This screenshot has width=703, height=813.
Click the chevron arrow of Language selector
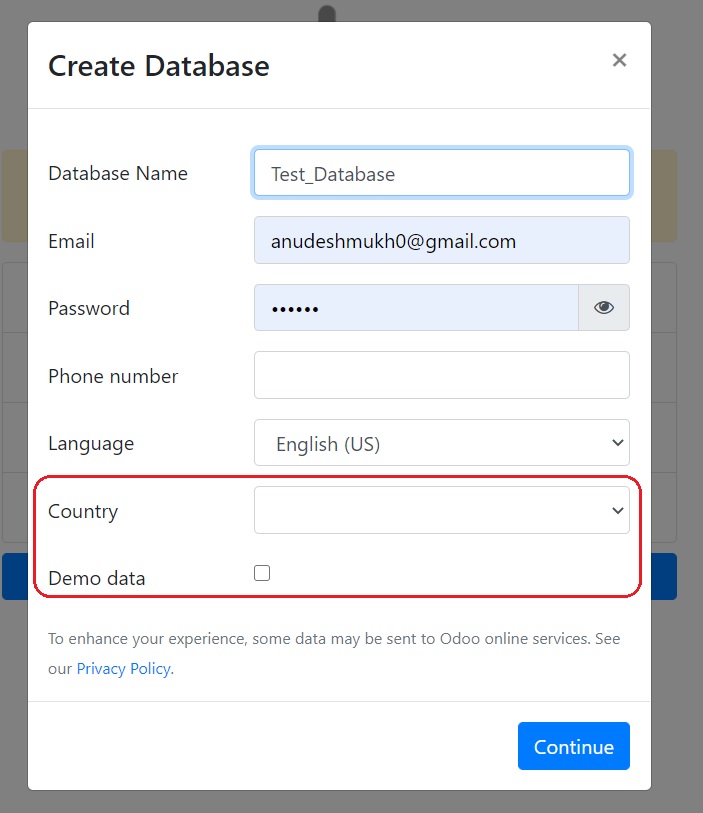coord(617,443)
